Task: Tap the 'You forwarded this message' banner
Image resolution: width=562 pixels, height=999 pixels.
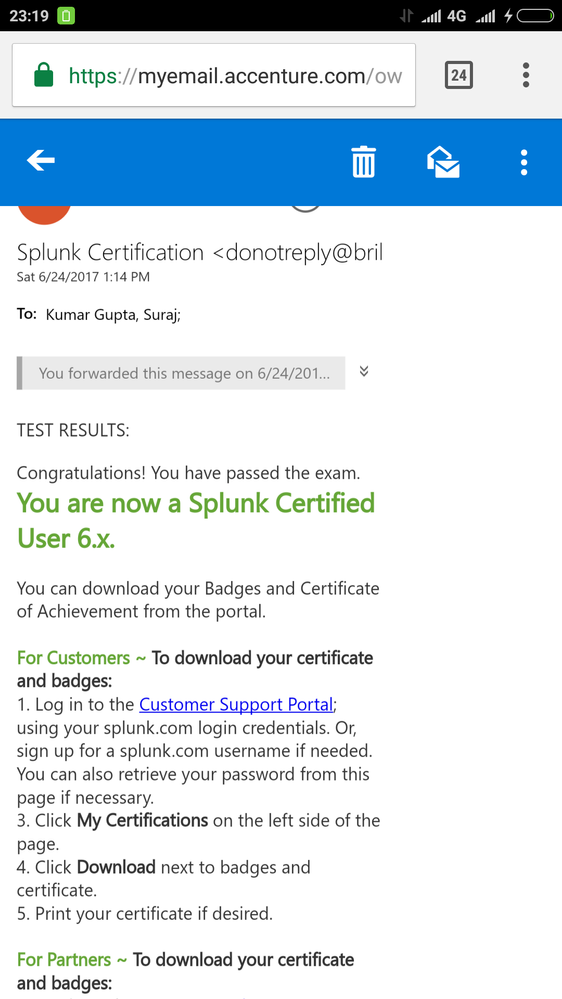Action: tap(181, 373)
